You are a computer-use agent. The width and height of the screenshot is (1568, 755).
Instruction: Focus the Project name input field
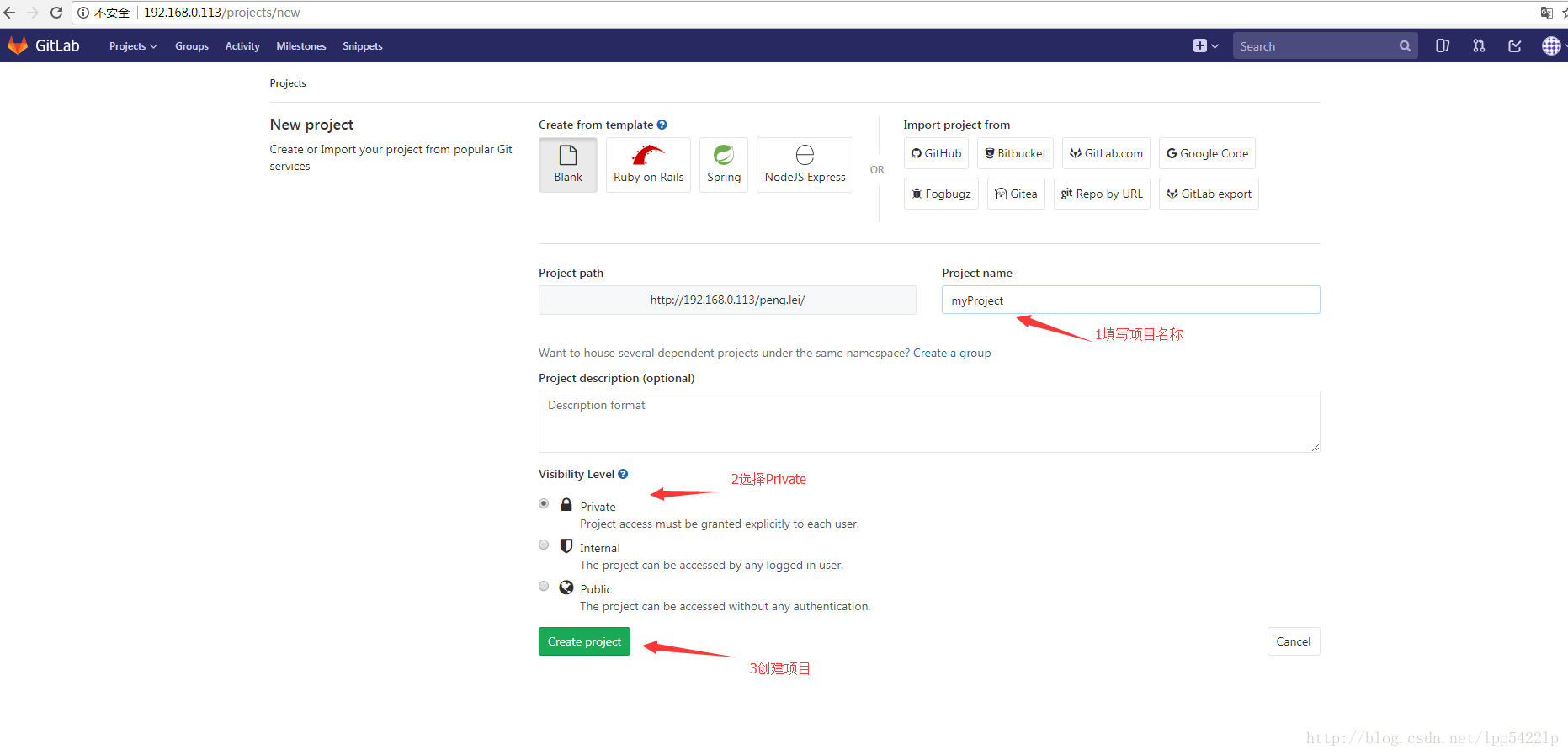[x=1131, y=300]
